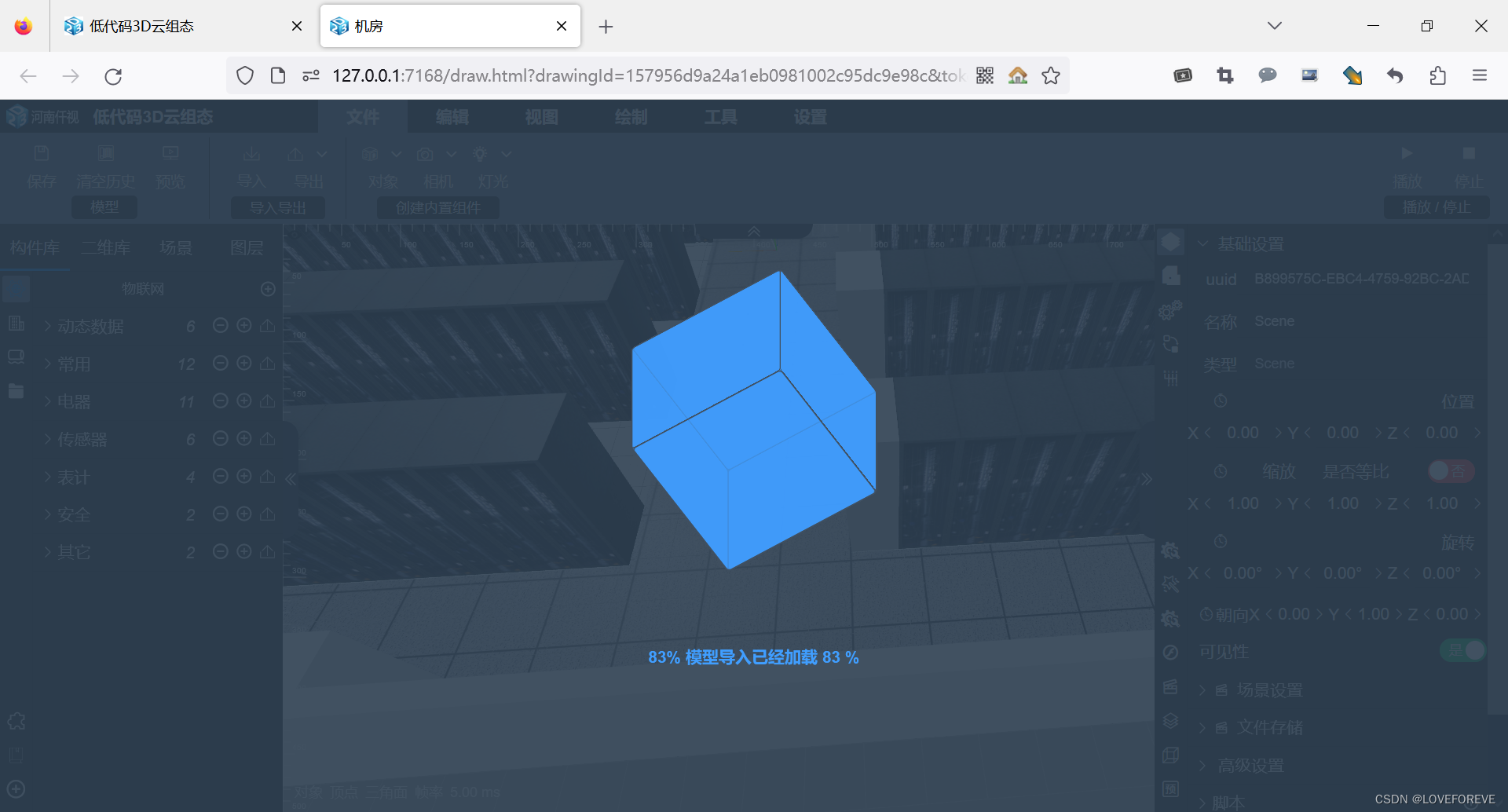Click the visibility slash-circle icon beside 可见性
The height and width of the screenshot is (812, 1508).
[1170, 653]
